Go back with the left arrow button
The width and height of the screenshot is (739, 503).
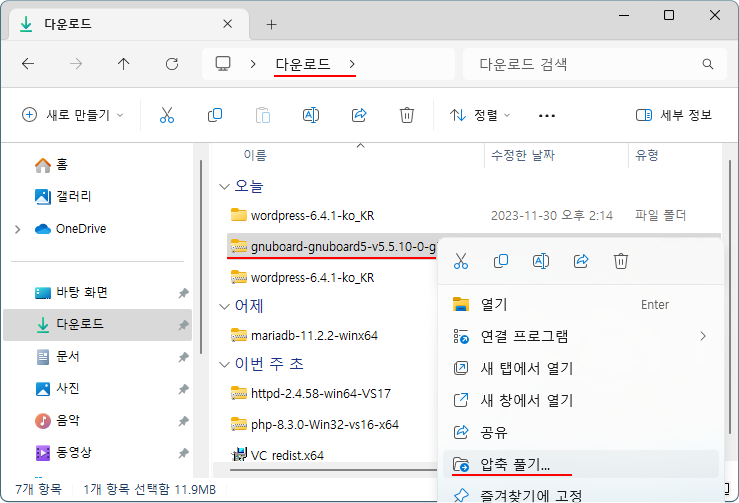click(28, 64)
